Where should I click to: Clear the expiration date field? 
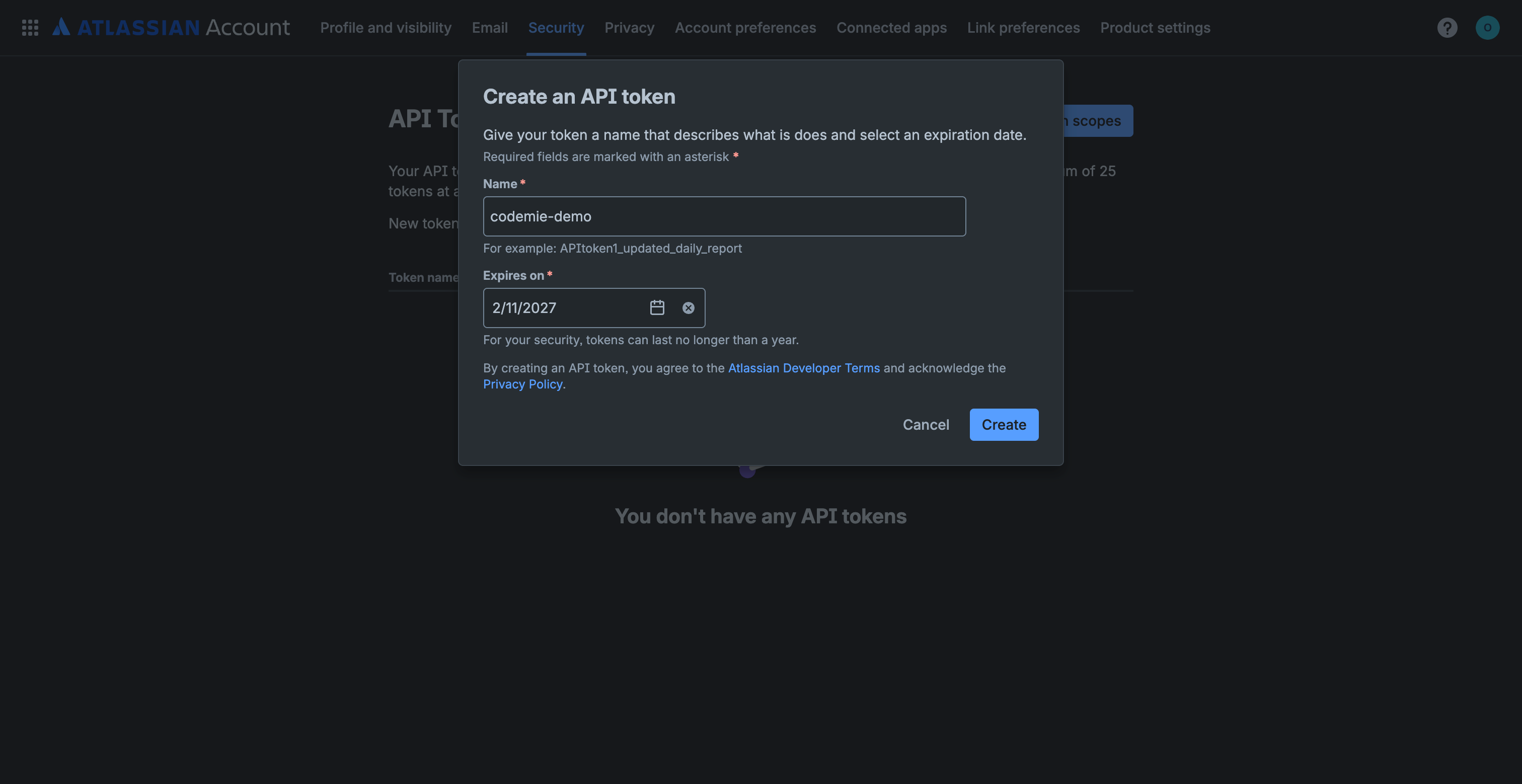(688, 307)
